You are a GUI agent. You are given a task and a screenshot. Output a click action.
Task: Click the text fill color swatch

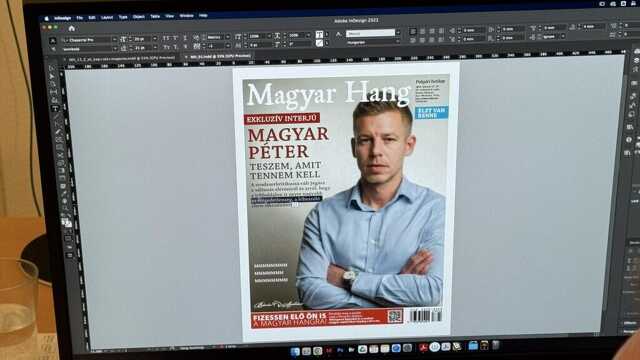(x=319, y=35)
